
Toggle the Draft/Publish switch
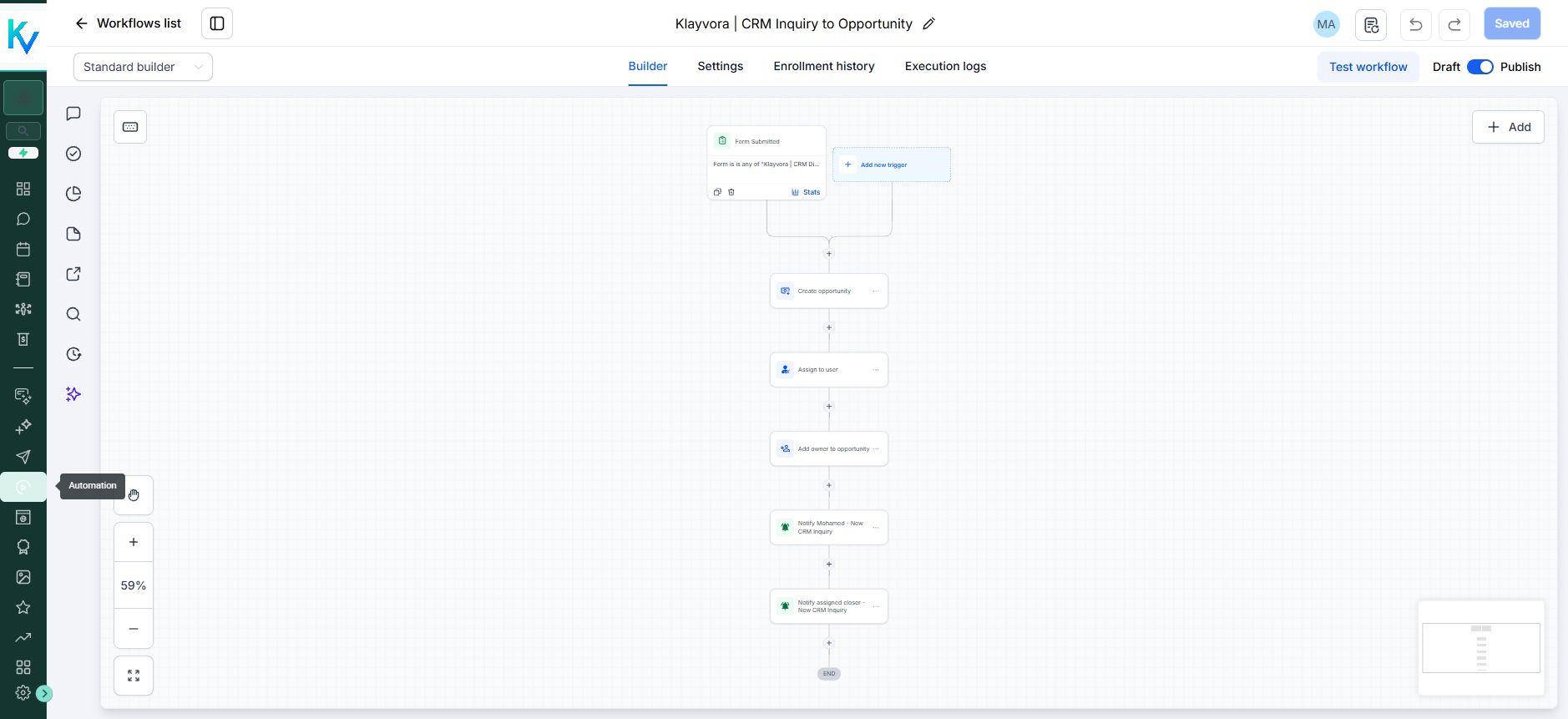[1480, 67]
